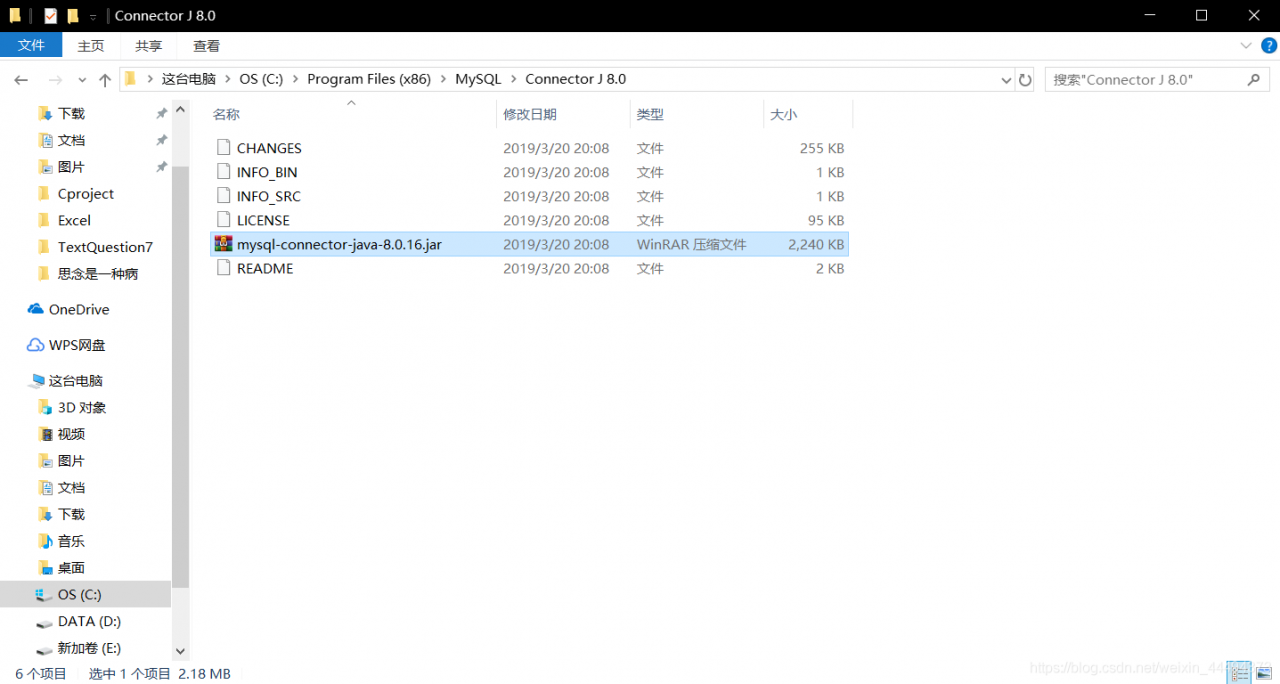Click the search magnifier icon
This screenshot has height=684, width=1280.
point(1253,79)
